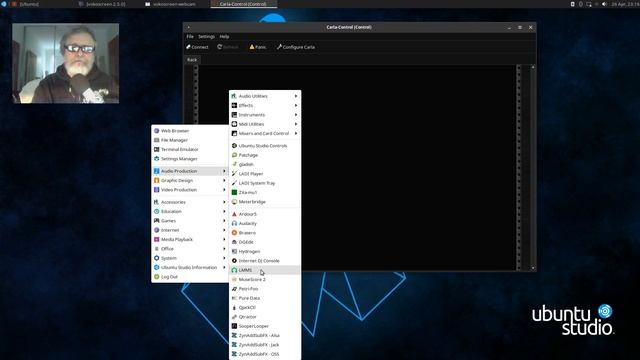Image resolution: width=640 pixels, height=360 pixels.
Task: Launch Audacity from the menu
Action: (265, 223)
